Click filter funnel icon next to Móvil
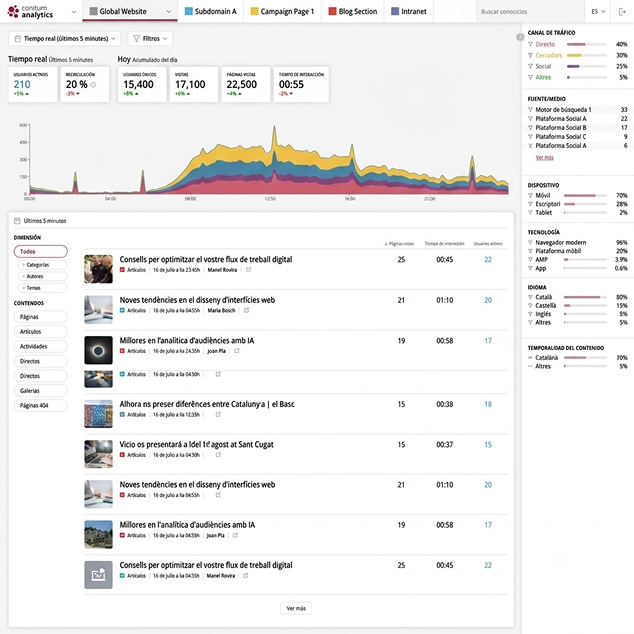Screen dimensions: 634x634 [530, 195]
